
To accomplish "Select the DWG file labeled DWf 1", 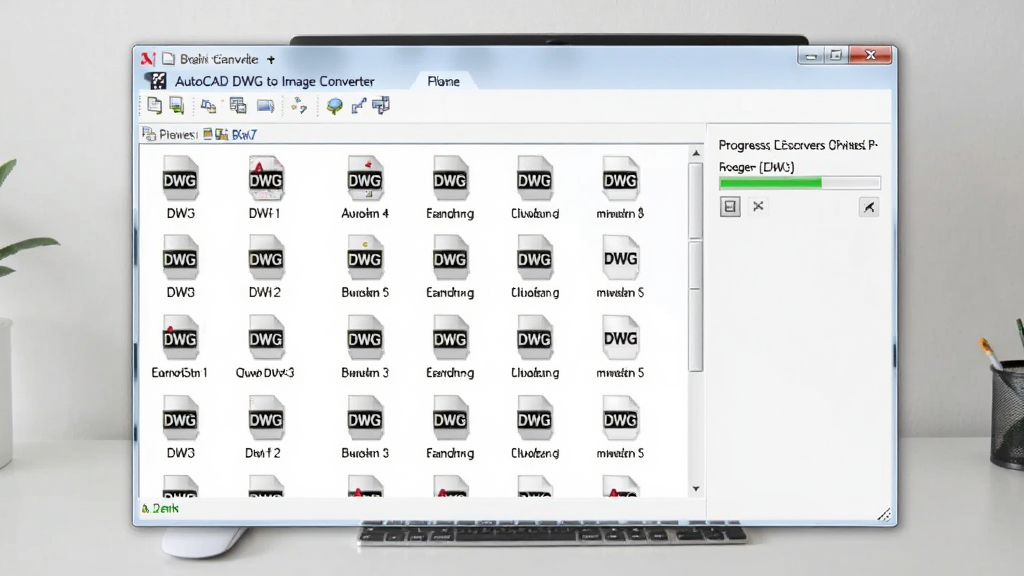I will coord(265,187).
